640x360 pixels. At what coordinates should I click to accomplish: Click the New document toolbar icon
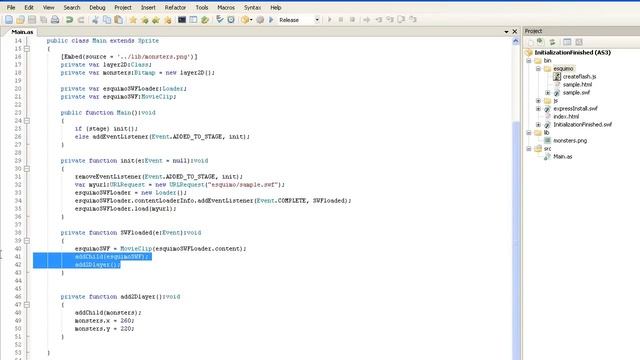[9, 20]
